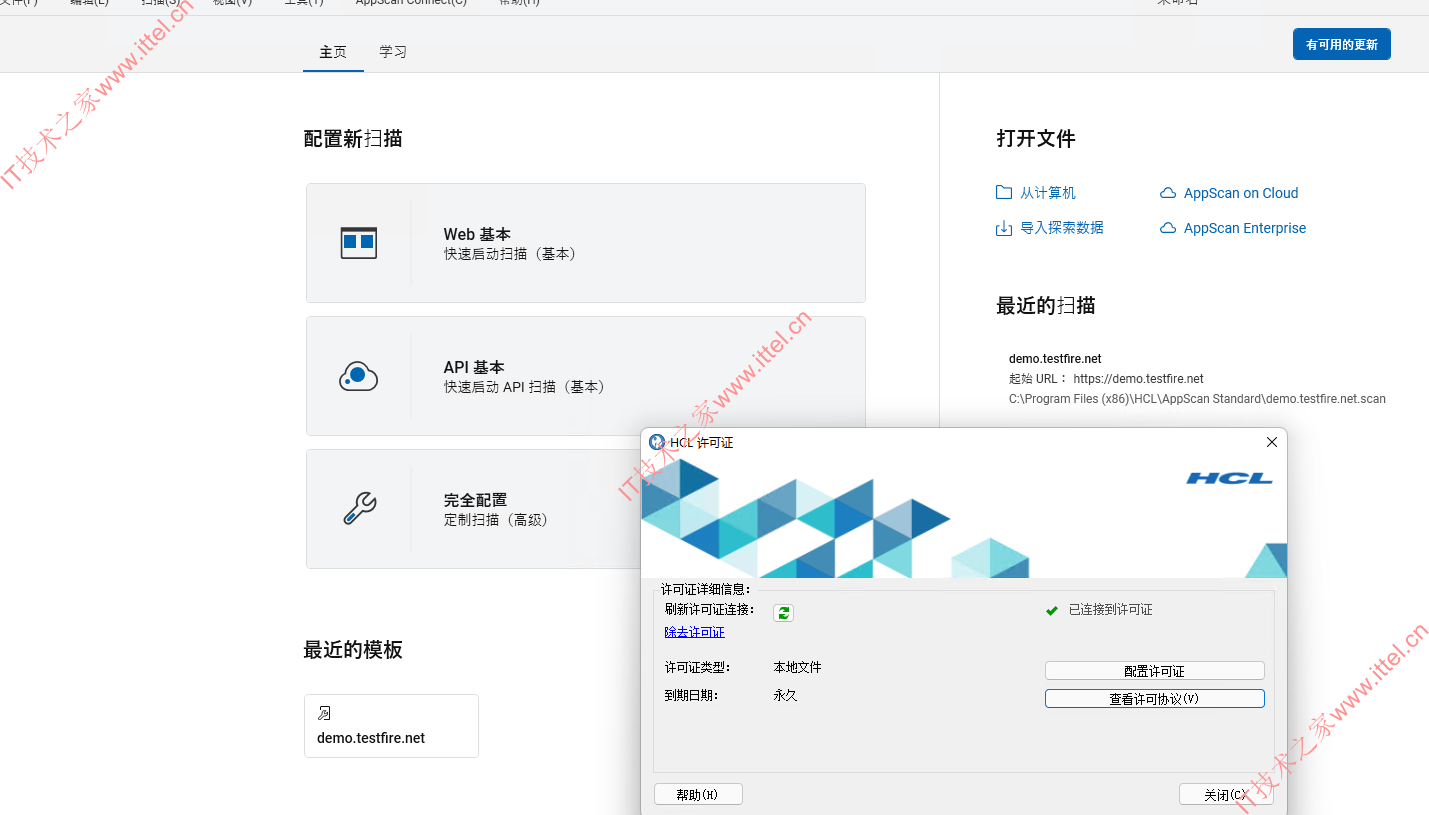The image size is (1429, 815).
Task: Open recent scan demo.testfire.net under 最近的扫描
Action: click(x=1055, y=359)
